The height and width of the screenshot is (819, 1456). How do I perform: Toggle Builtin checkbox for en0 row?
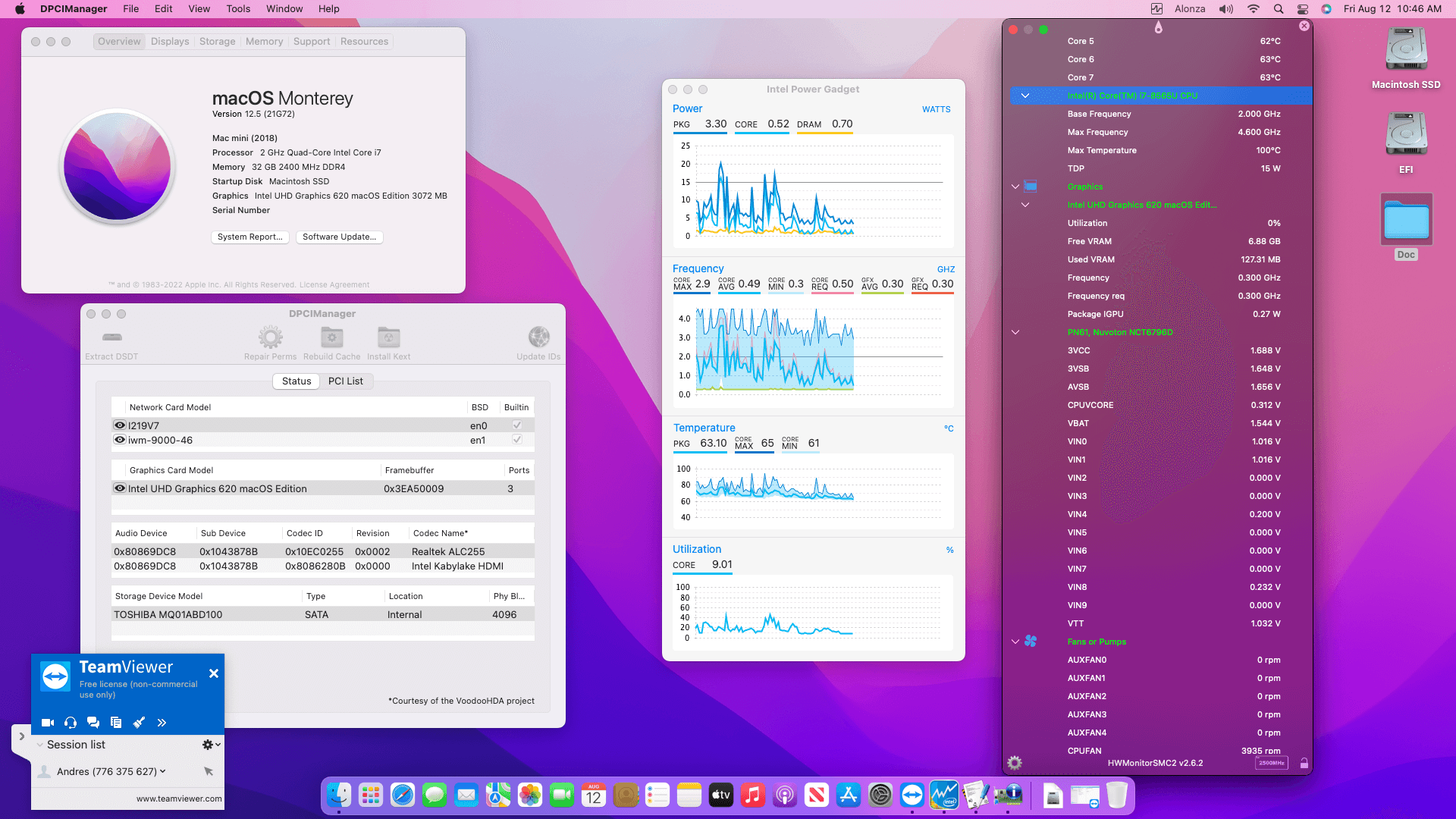(517, 425)
